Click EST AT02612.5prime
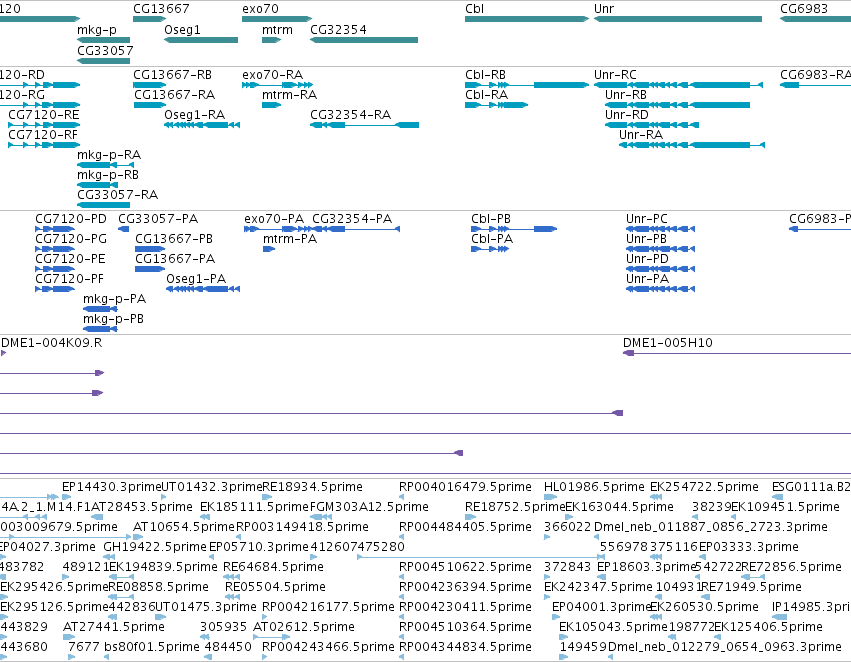Viewport: 851px width, 662px height. [304, 627]
